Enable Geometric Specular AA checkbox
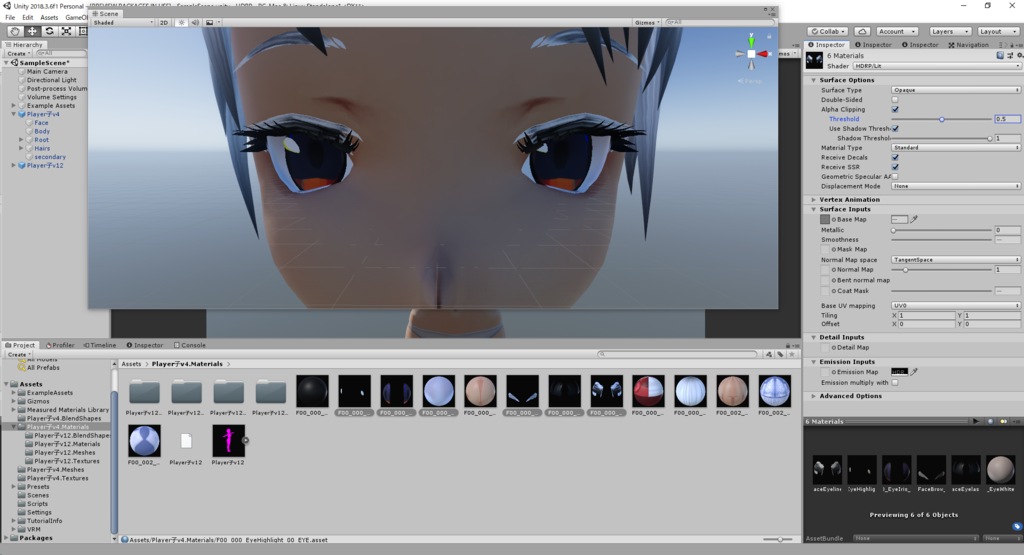The height and width of the screenshot is (555, 1024). pos(895,176)
